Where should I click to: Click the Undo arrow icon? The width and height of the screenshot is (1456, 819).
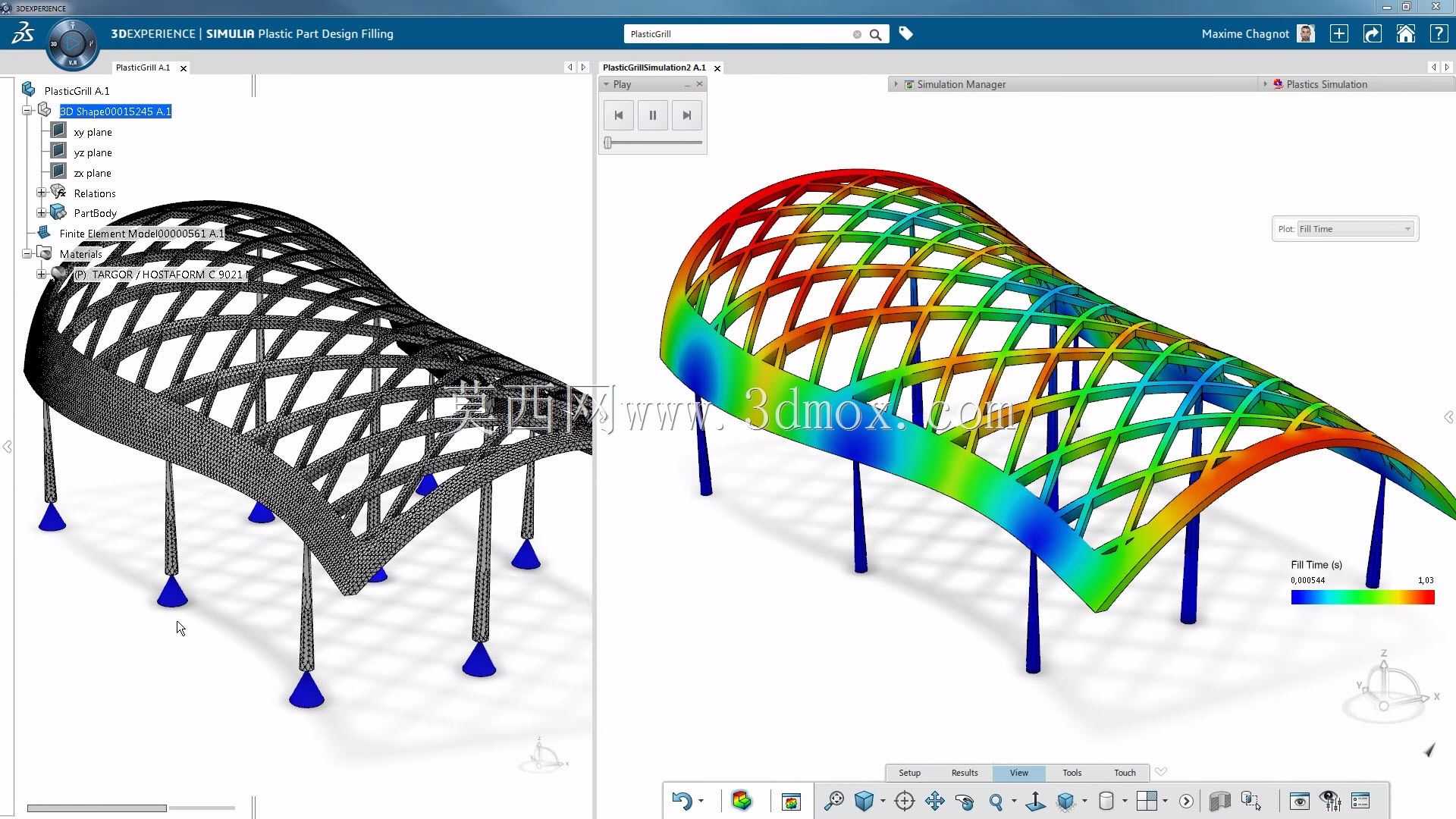pyautogui.click(x=681, y=801)
